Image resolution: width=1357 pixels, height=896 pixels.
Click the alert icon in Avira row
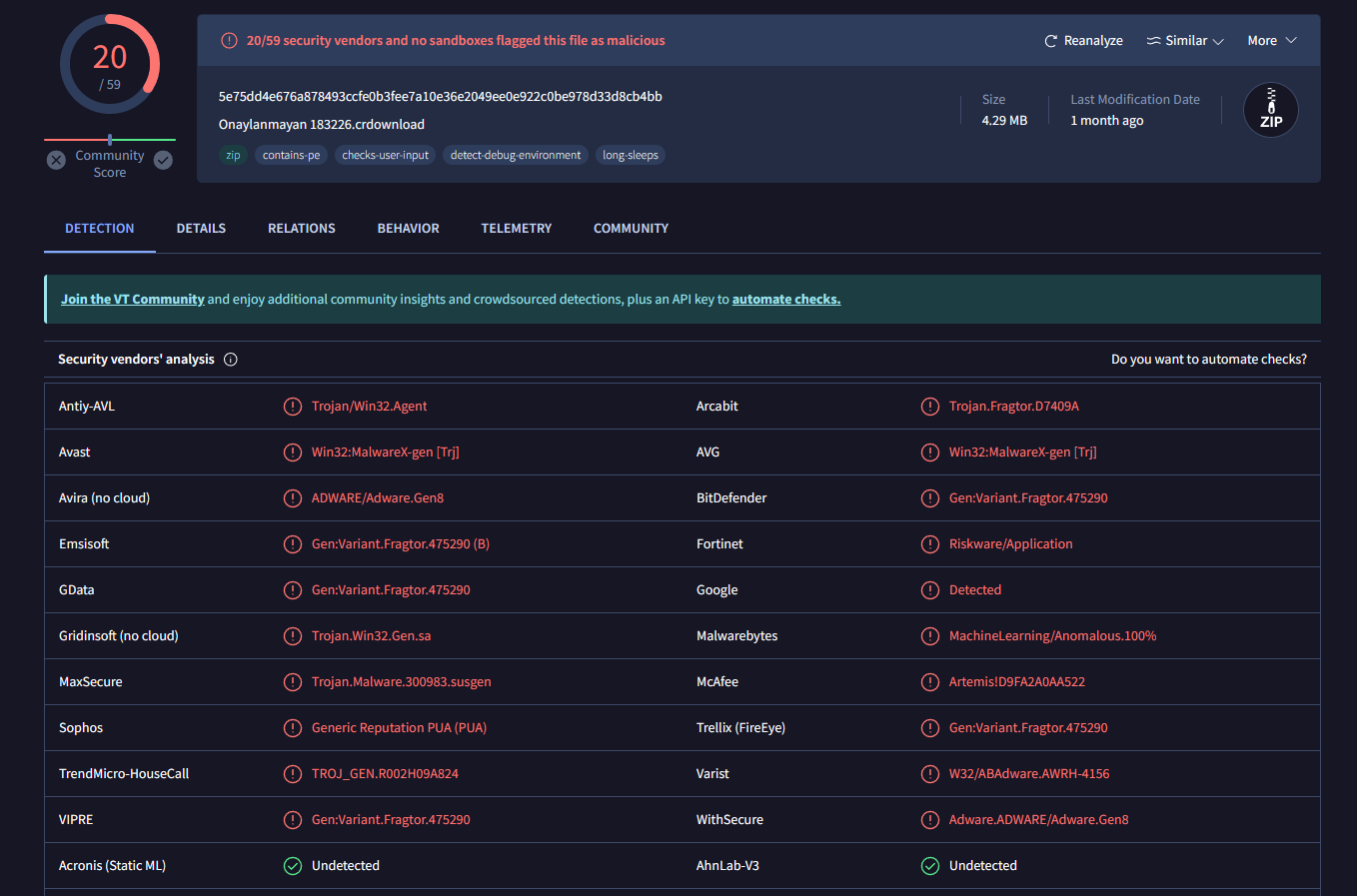click(x=293, y=498)
